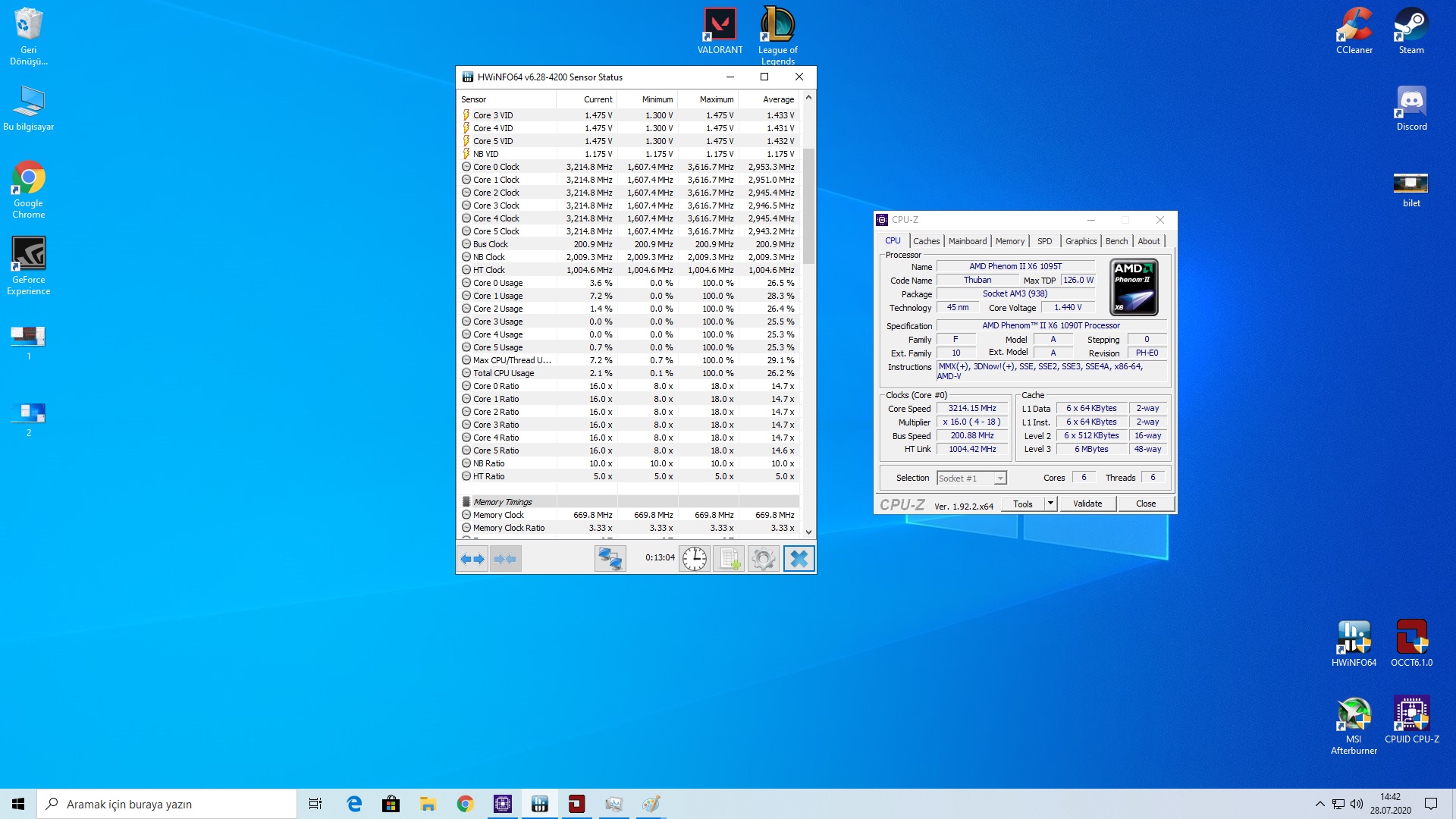The image size is (1456, 819).
Task: Select the GeForce Experience desktop icon
Action: click(x=29, y=265)
